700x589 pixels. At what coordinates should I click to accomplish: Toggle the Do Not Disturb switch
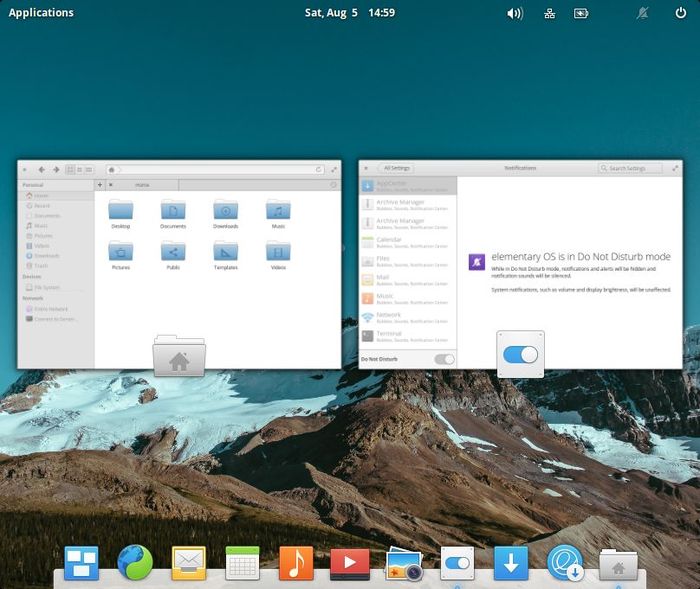pos(444,358)
